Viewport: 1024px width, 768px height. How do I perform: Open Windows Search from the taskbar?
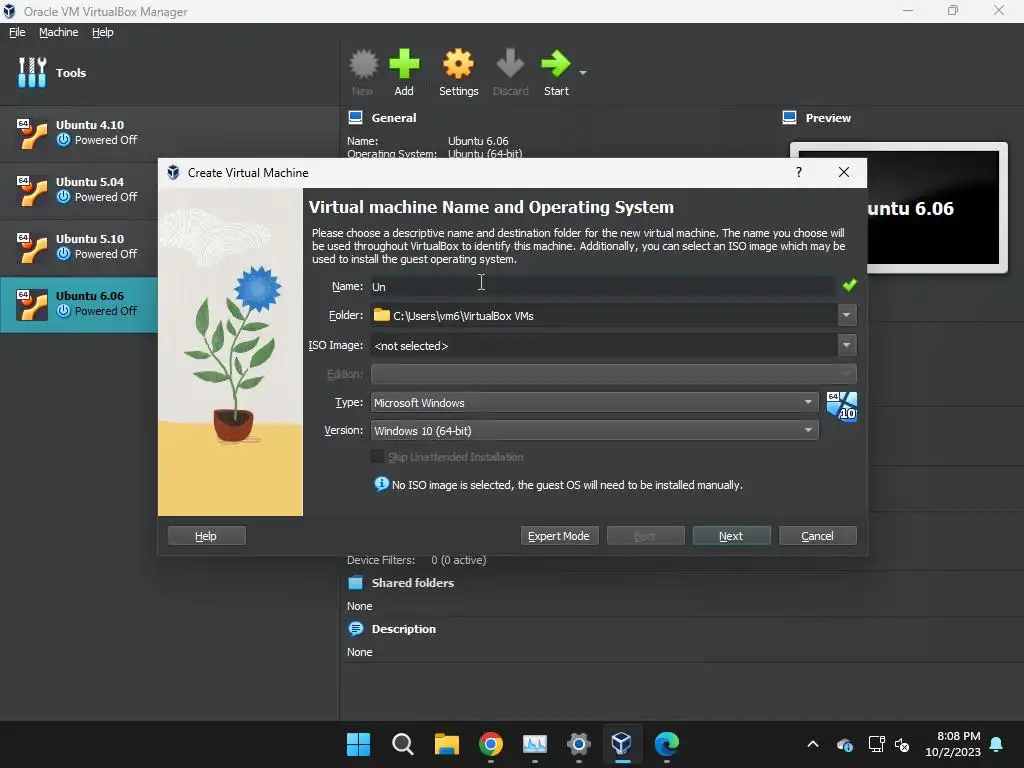pos(402,744)
